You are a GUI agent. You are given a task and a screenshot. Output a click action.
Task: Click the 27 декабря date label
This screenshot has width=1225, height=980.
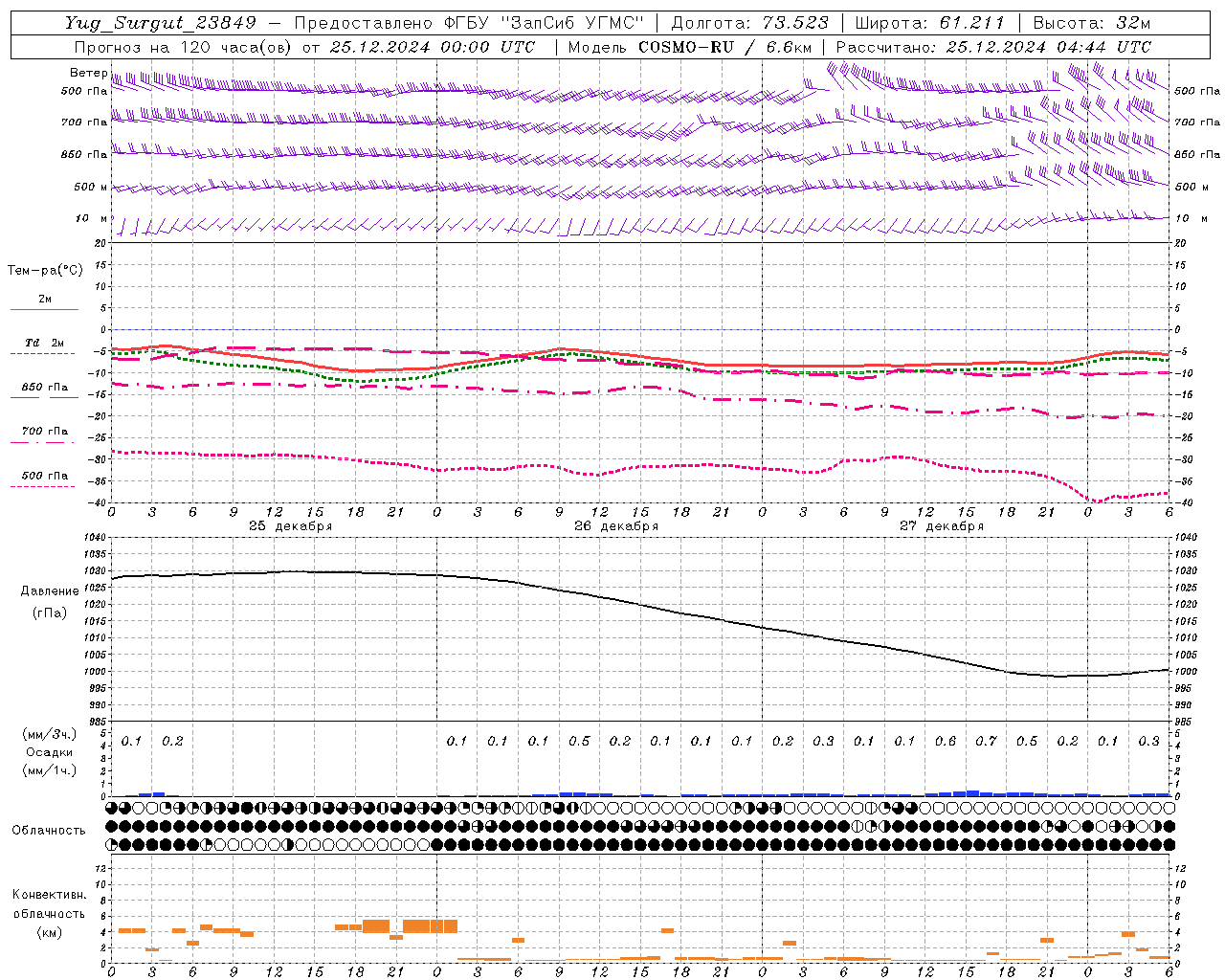pos(942,526)
